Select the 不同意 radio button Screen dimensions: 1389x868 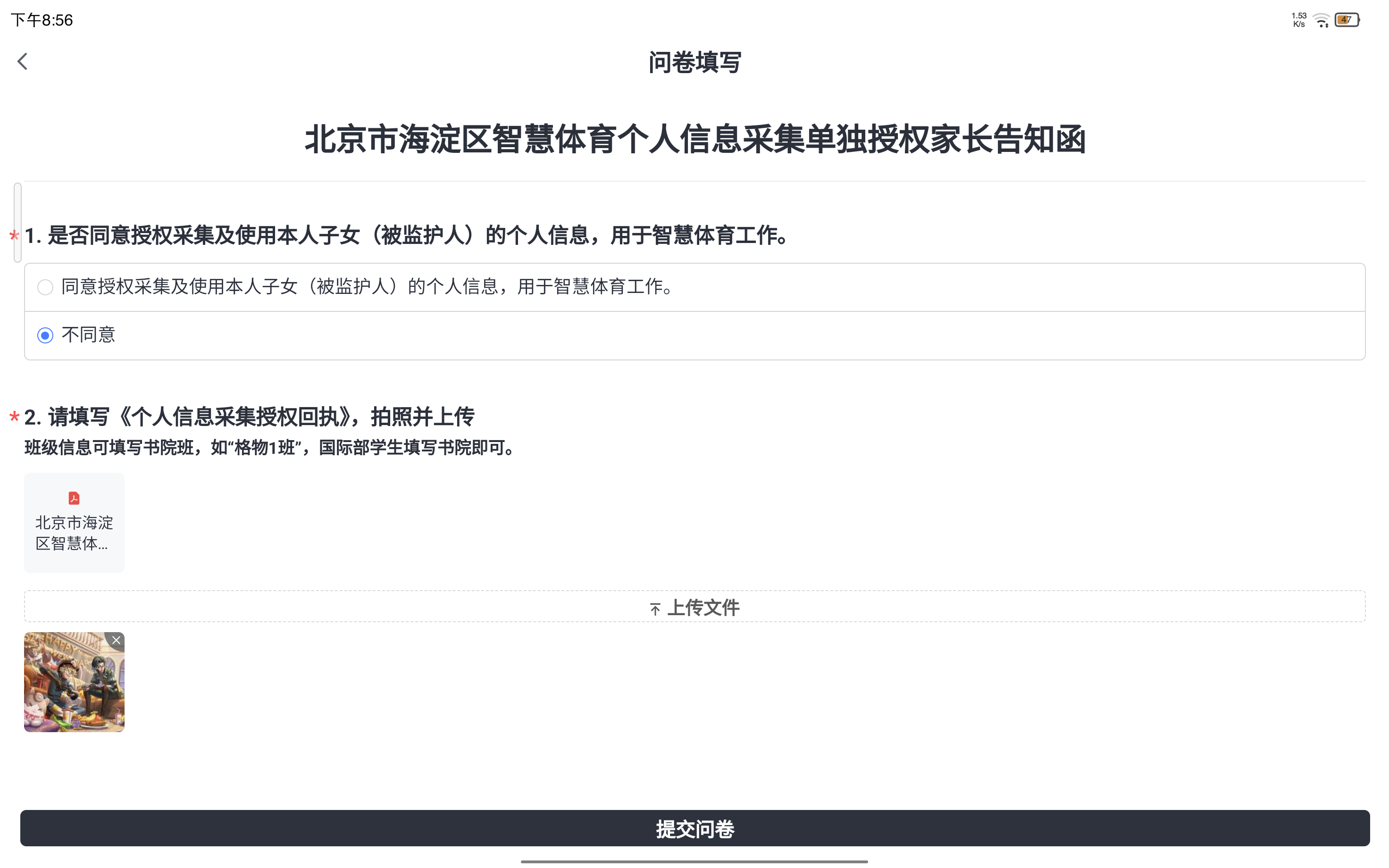(x=45, y=335)
